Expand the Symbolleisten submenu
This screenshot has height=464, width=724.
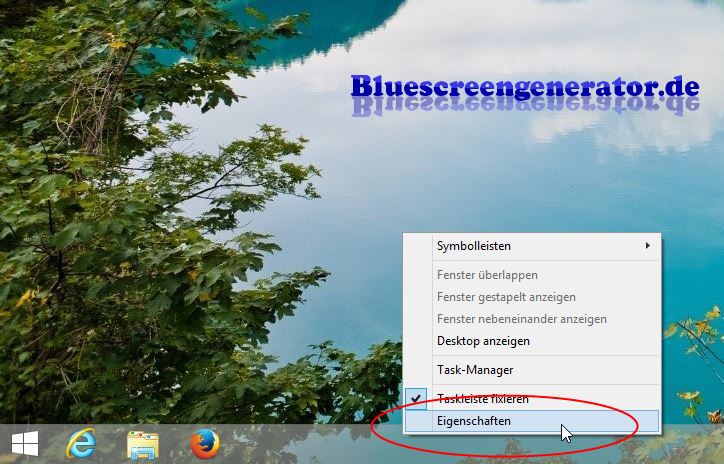[488, 245]
